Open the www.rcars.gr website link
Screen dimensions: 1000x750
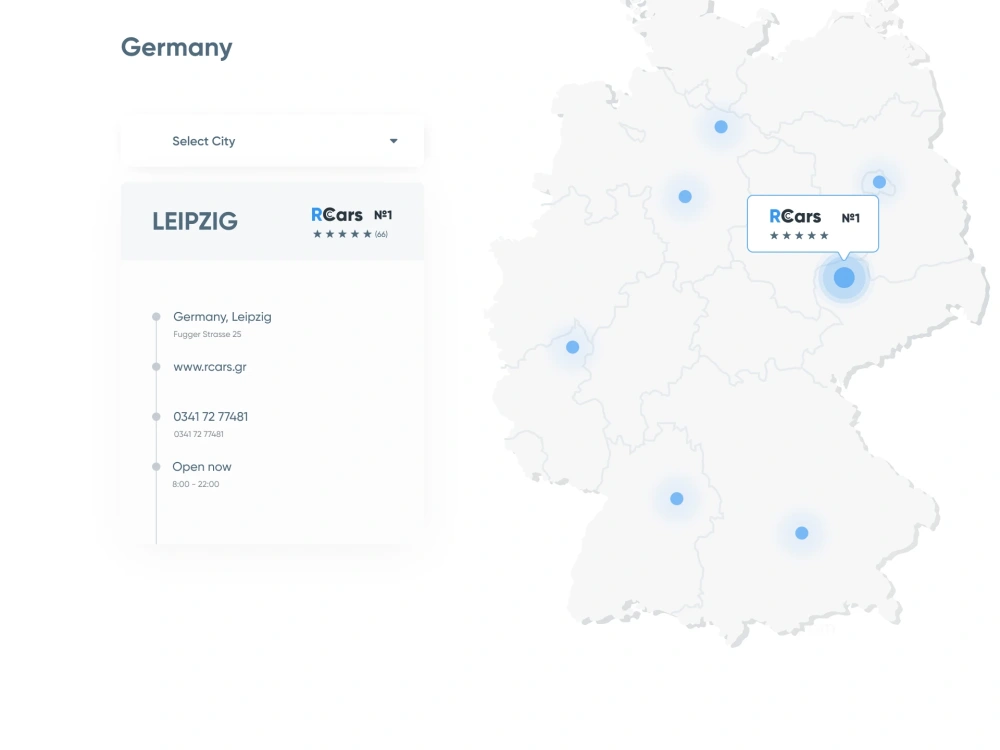click(210, 367)
